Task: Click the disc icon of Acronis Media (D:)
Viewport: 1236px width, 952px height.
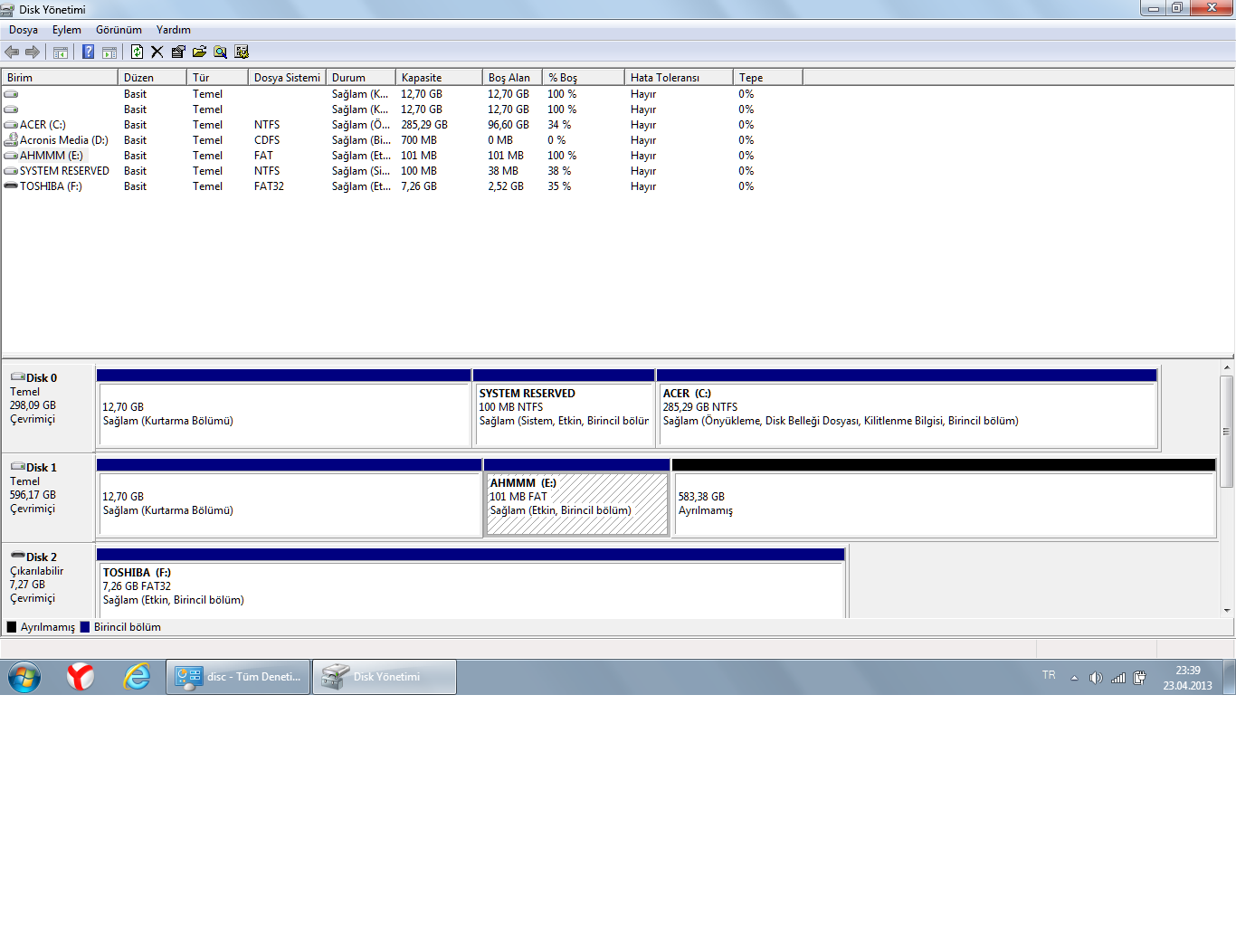Action: 11,140
